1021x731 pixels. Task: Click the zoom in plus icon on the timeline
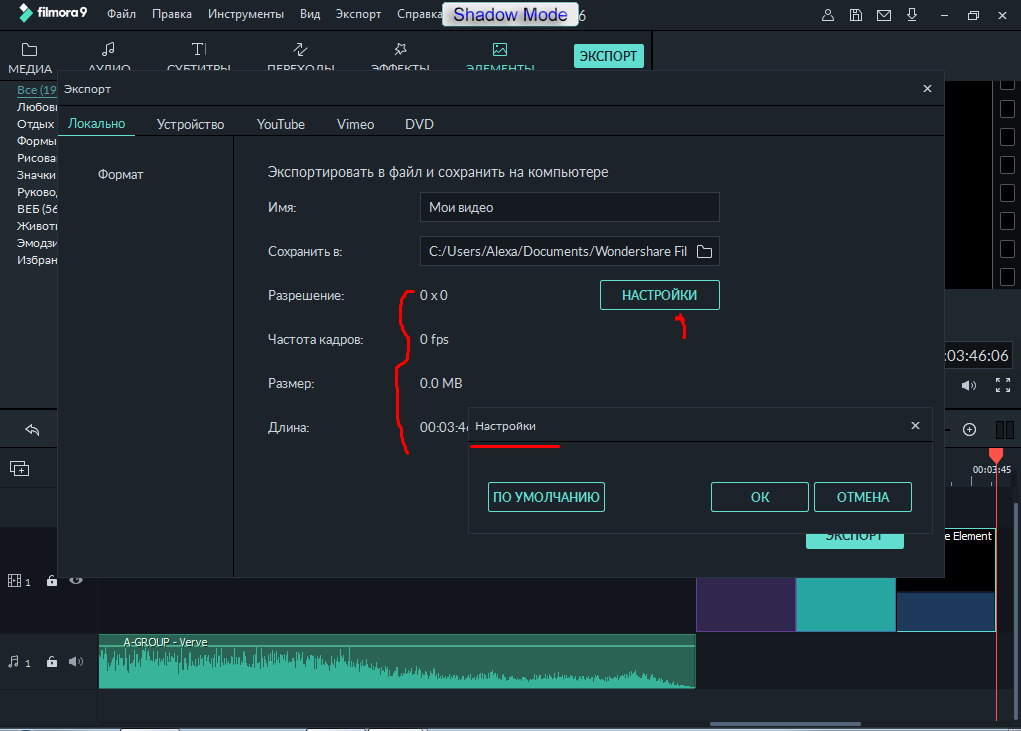[969, 429]
